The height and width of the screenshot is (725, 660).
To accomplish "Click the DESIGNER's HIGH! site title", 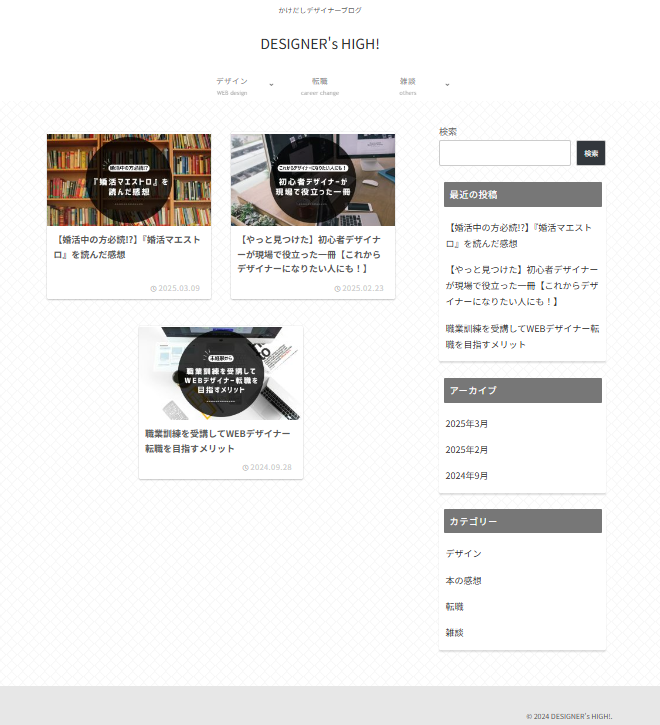I will 320,44.
